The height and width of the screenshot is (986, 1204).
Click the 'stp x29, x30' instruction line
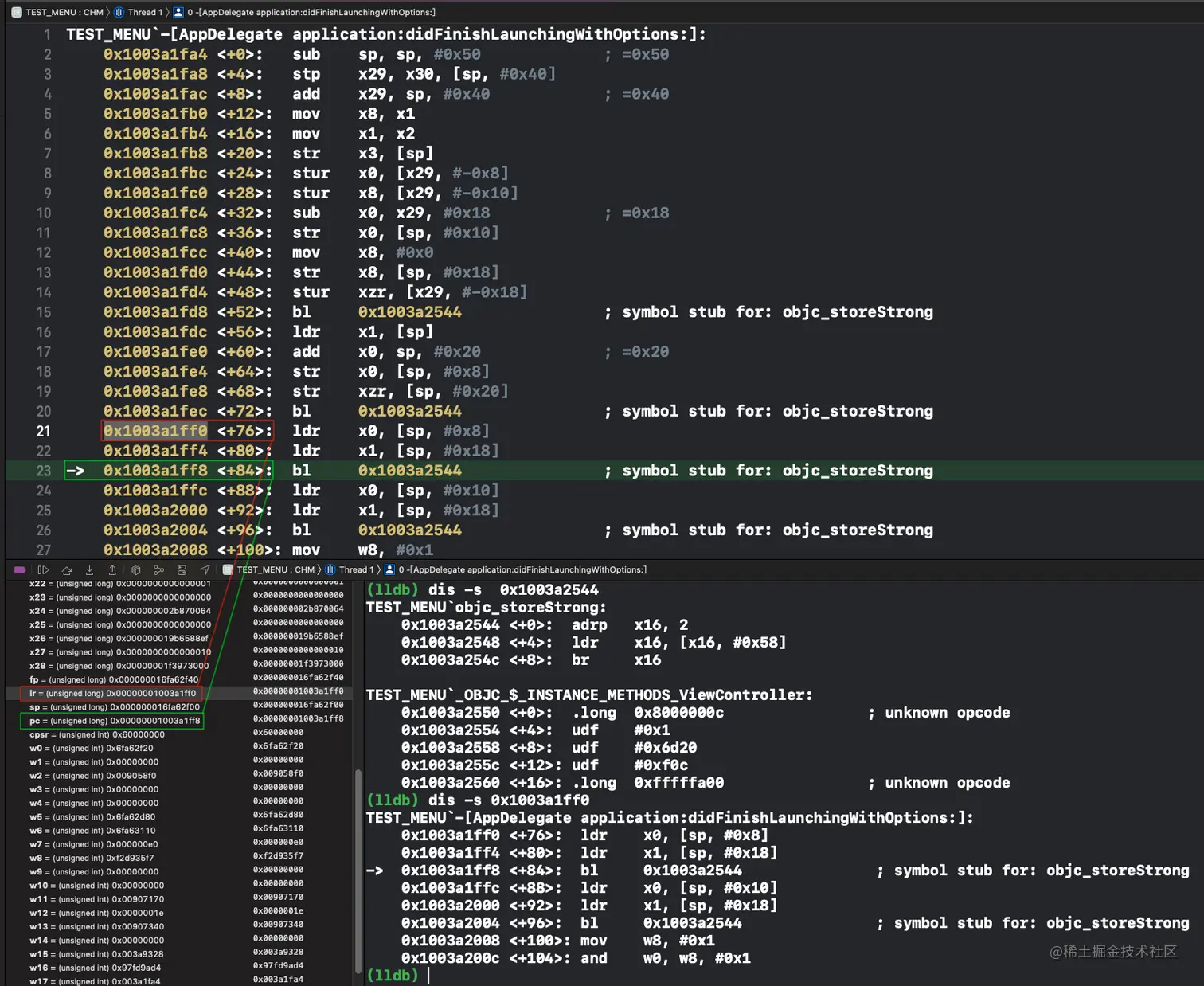(330, 74)
